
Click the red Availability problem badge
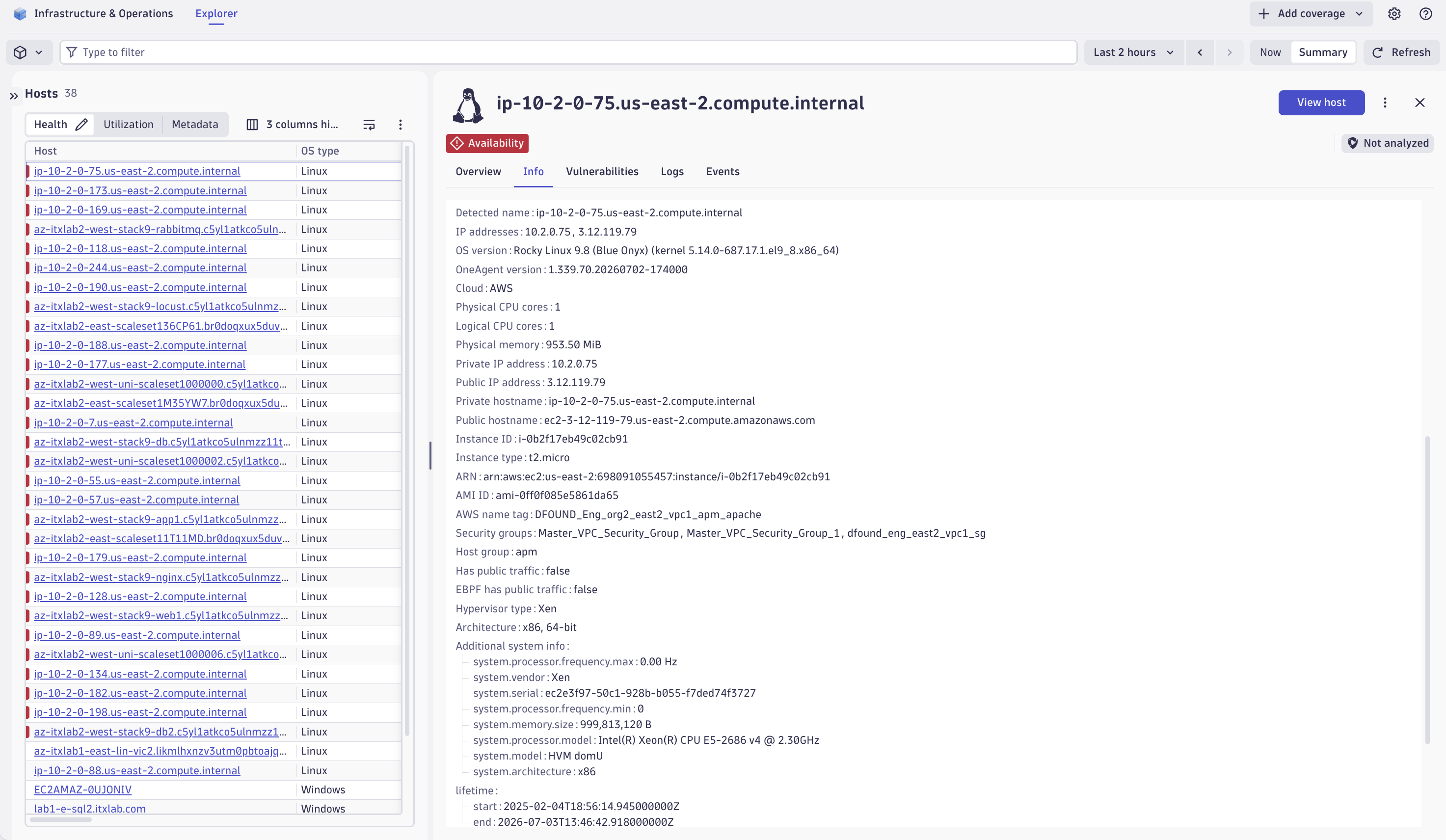487,143
